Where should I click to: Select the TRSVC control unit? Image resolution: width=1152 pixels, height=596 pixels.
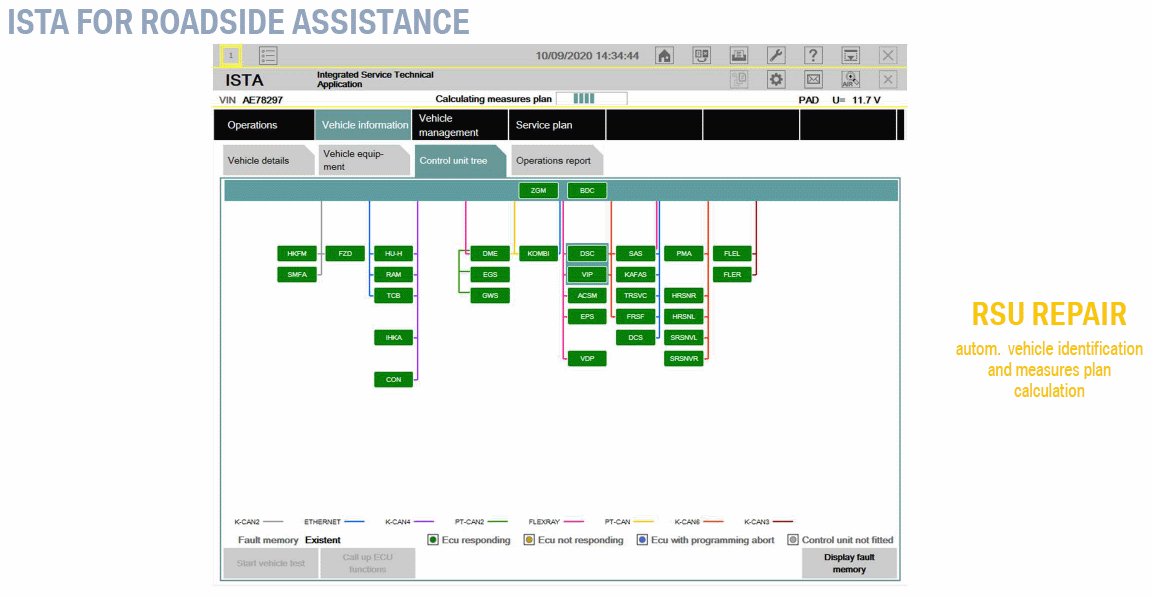(636, 295)
